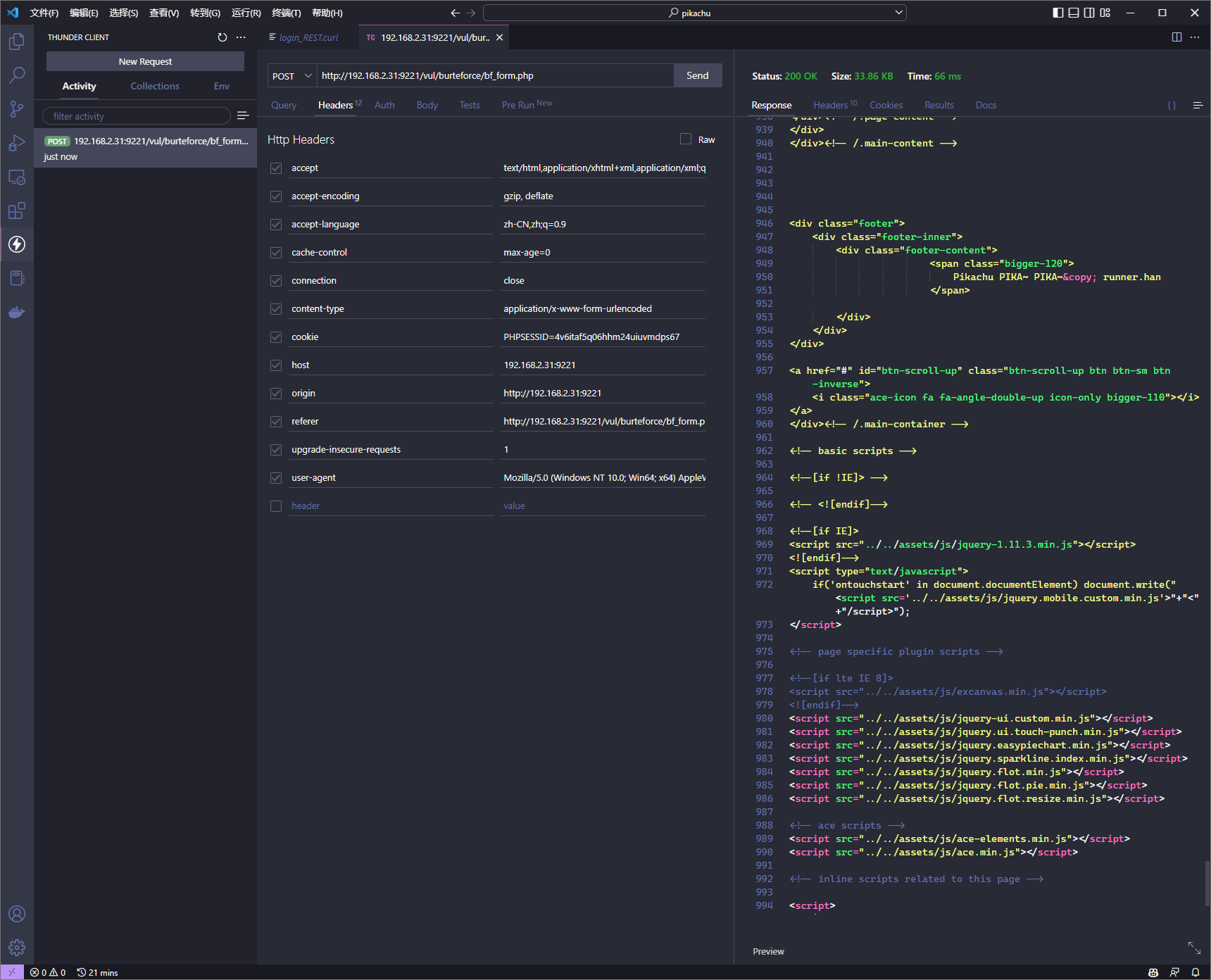Open Thunder Client sidebar more actions menu
The width and height of the screenshot is (1211, 980).
[241, 37]
